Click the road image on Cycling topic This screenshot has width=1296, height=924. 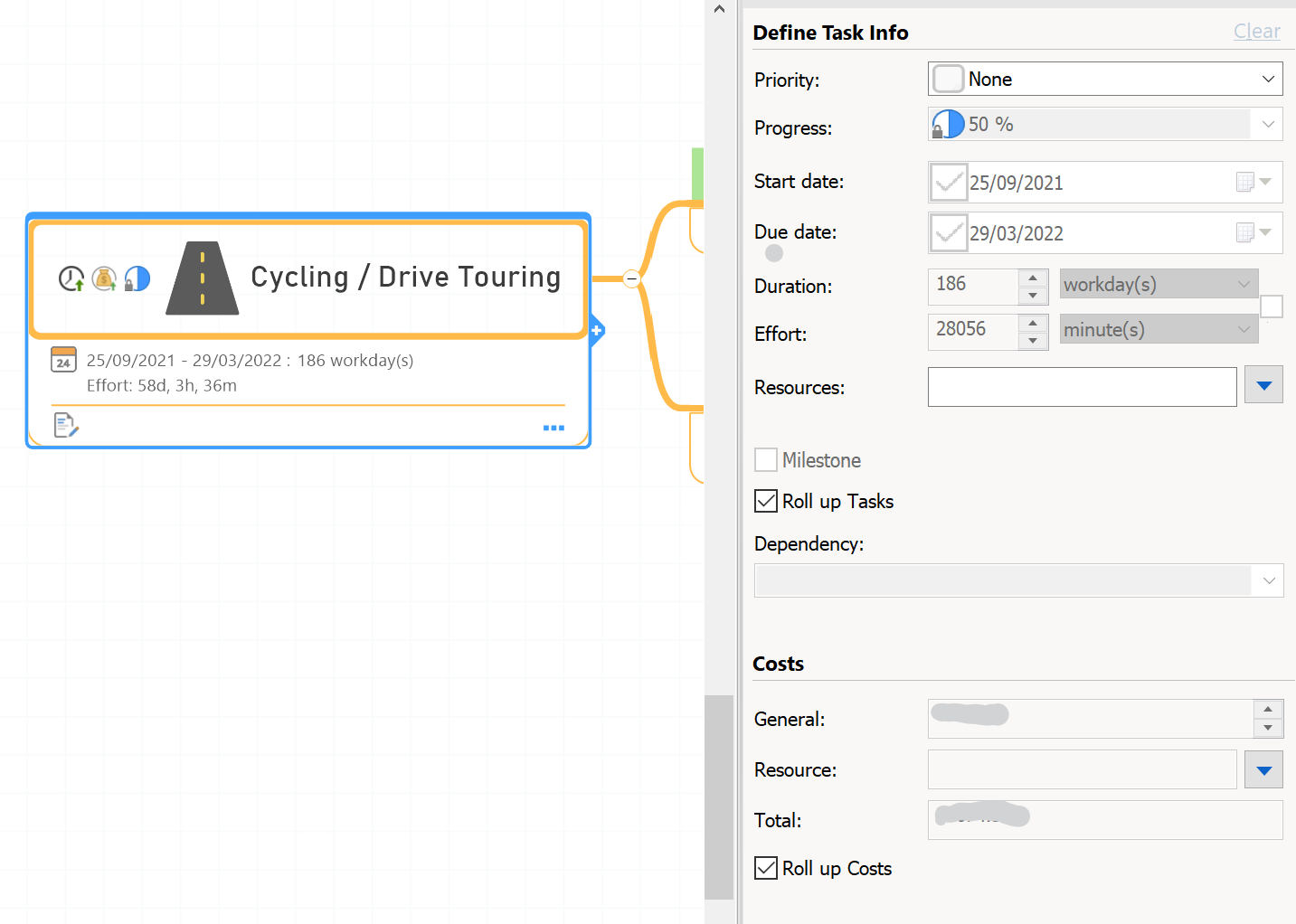(x=203, y=278)
